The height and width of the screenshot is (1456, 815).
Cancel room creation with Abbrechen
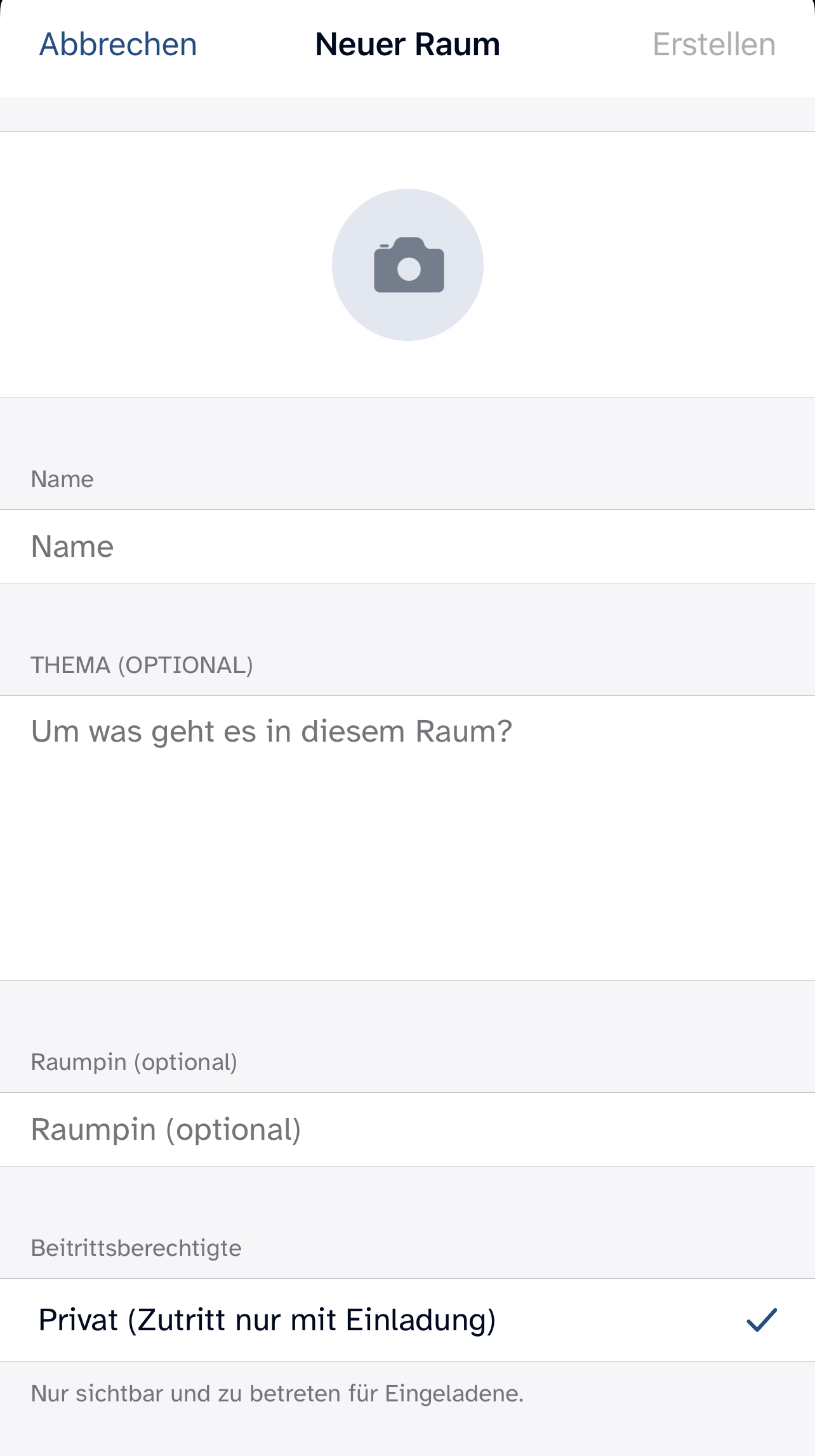[x=118, y=44]
